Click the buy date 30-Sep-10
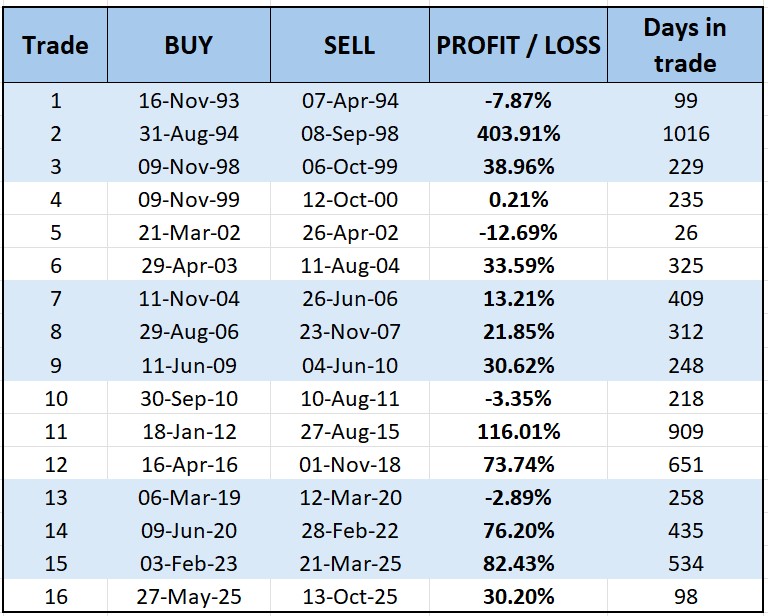Image resolution: width=768 pixels, height=616 pixels. [189, 399]
